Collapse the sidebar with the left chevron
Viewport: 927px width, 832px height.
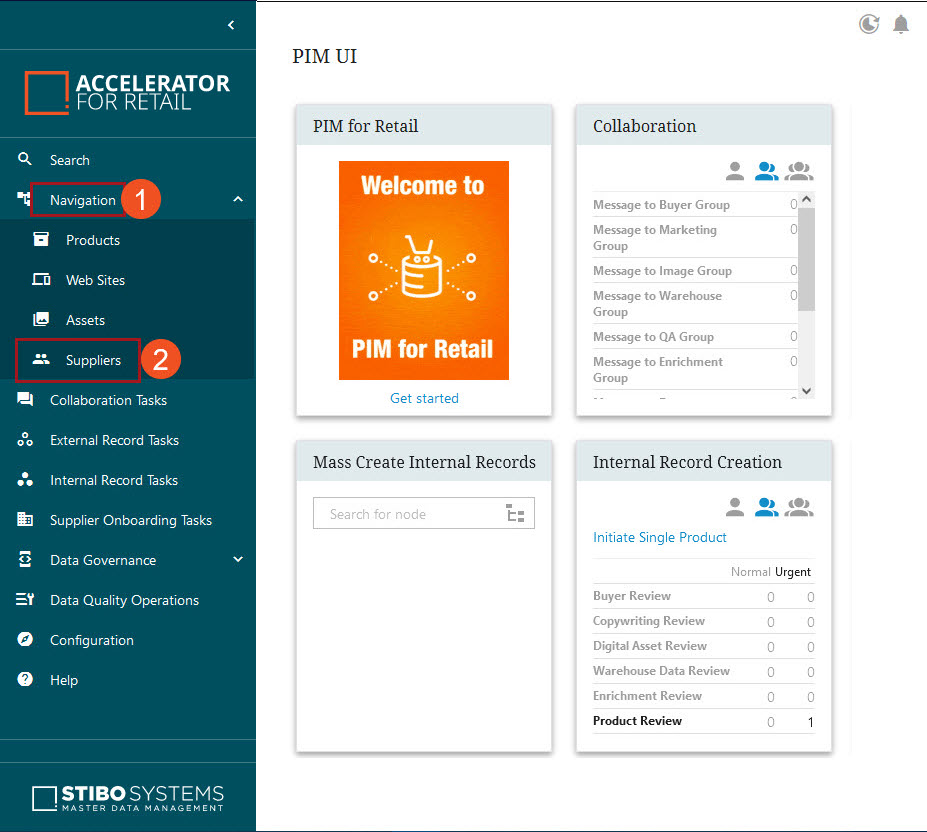coord(231,25)
